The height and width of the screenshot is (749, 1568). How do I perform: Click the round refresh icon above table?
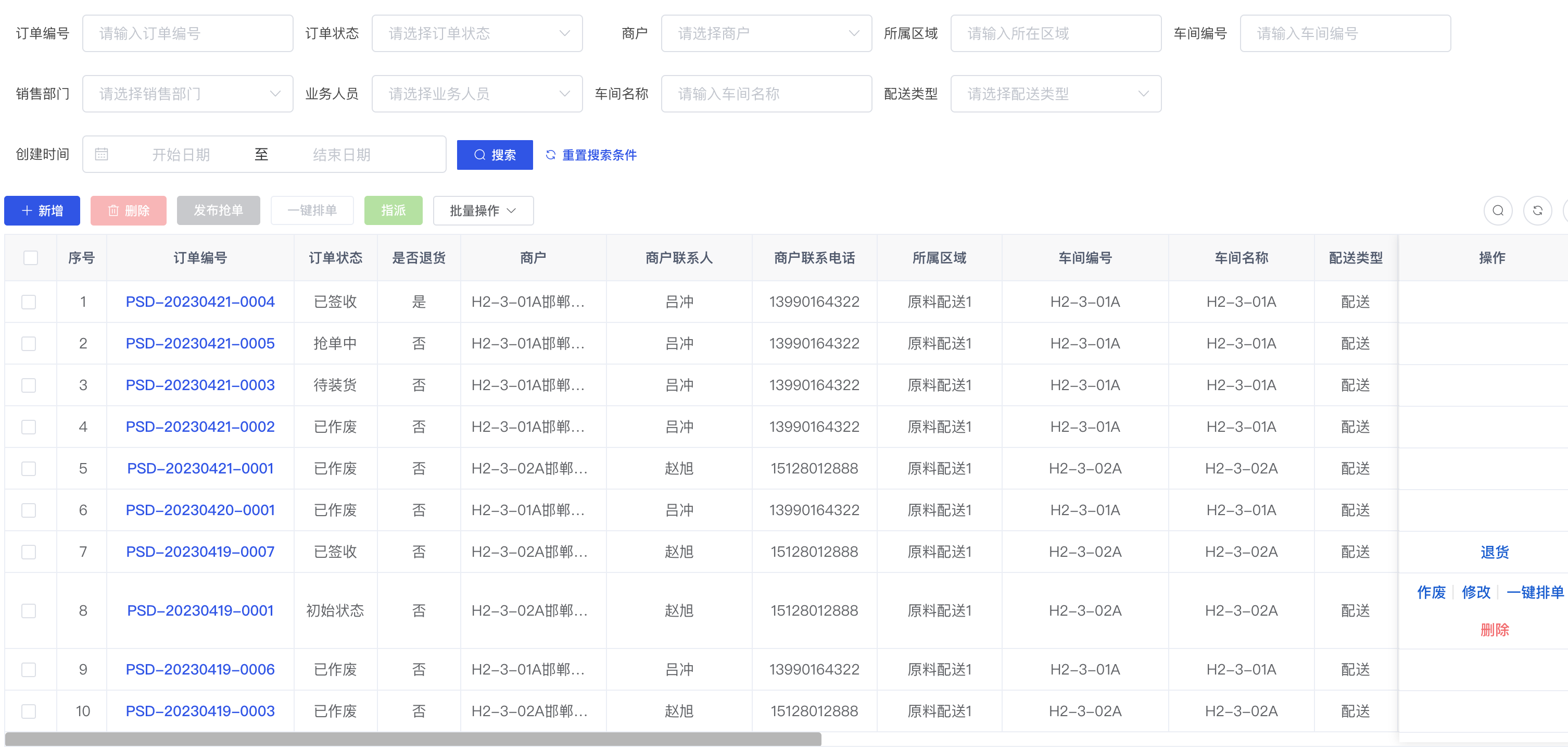point(1537,211)
